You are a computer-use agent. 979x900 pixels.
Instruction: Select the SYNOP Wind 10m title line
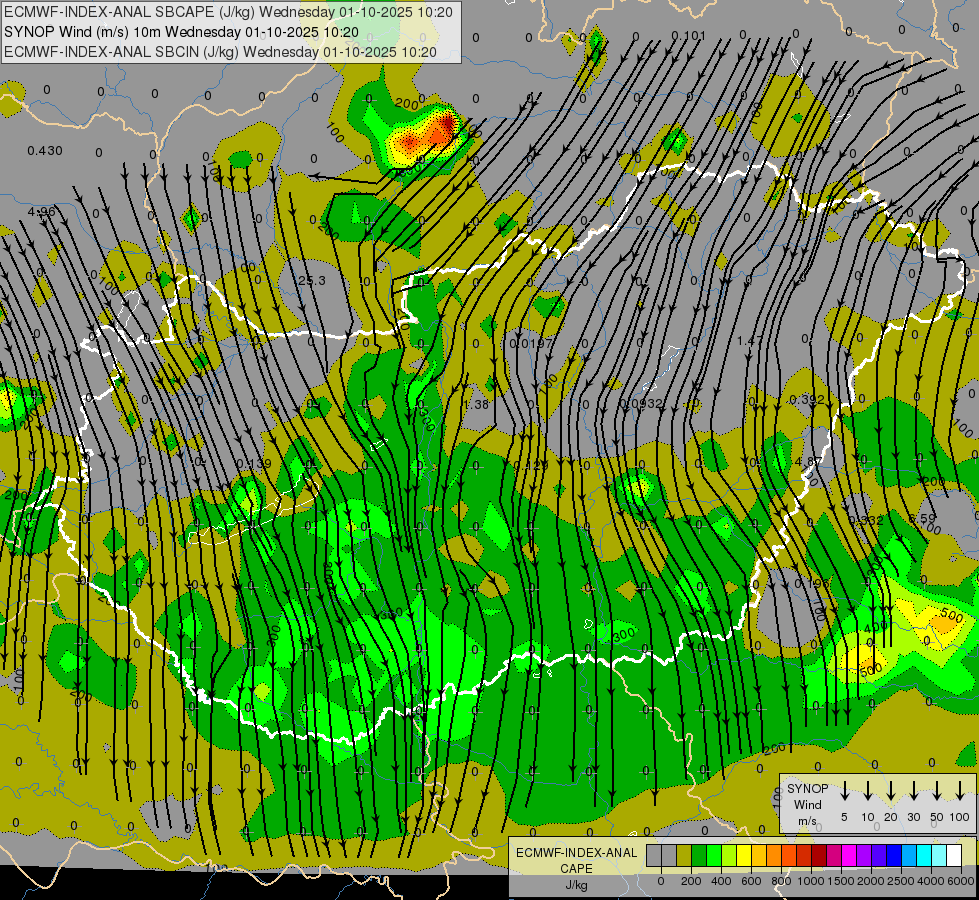(x=181, y=32)
